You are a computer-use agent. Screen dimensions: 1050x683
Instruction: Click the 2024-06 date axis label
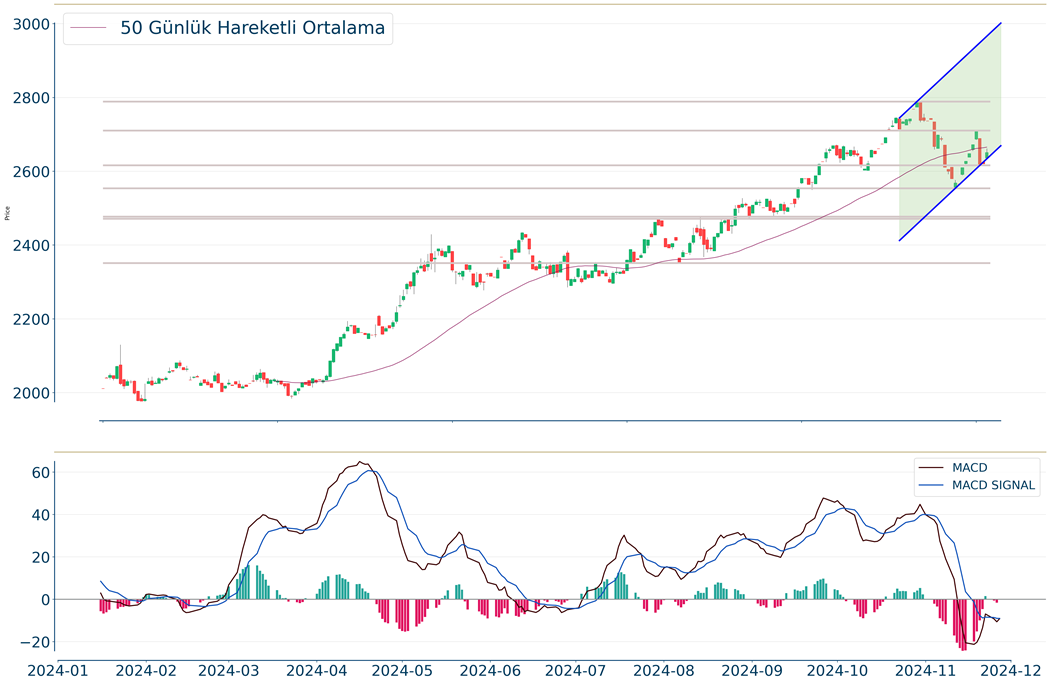point(490,670)
